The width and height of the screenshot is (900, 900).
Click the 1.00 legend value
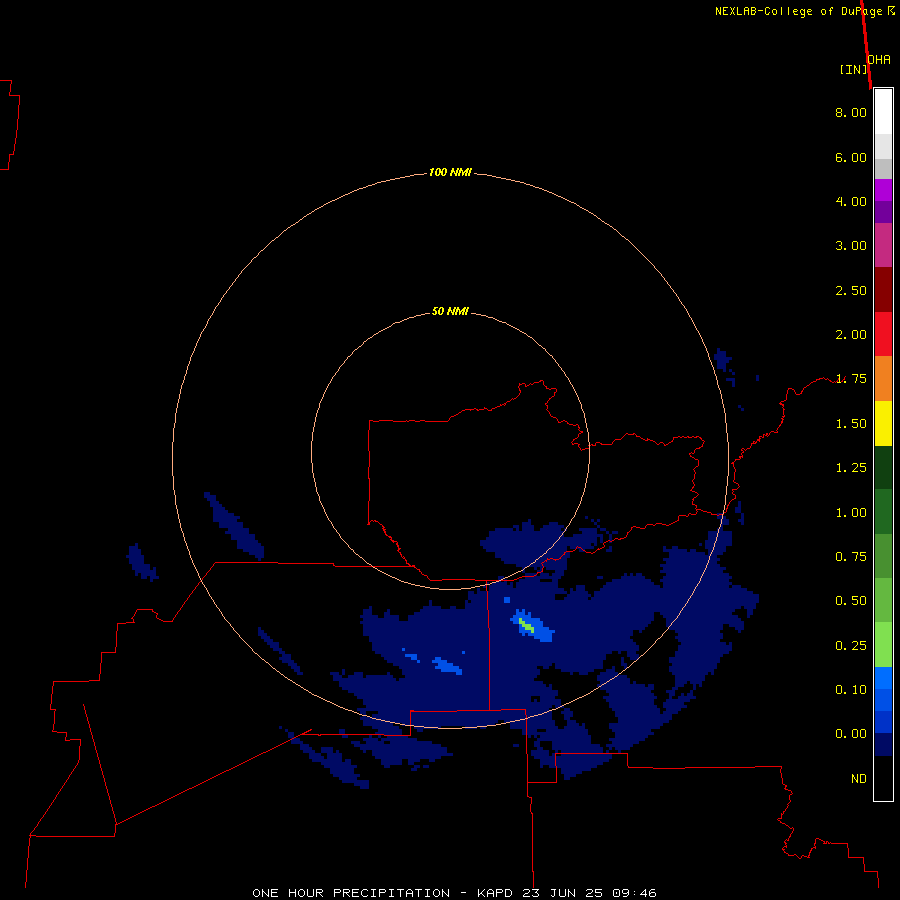point(851,513)
